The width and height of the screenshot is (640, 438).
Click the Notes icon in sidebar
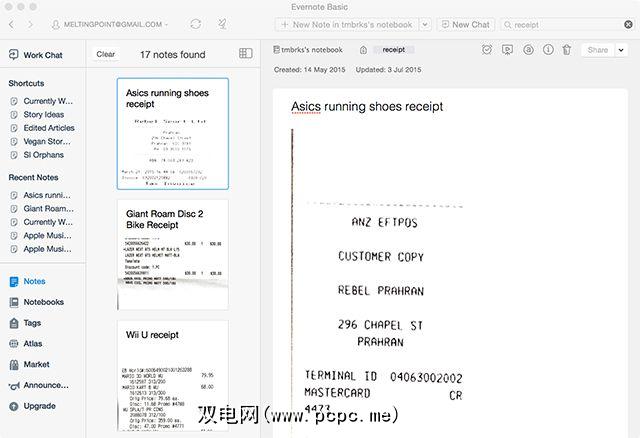coord(14,281)
